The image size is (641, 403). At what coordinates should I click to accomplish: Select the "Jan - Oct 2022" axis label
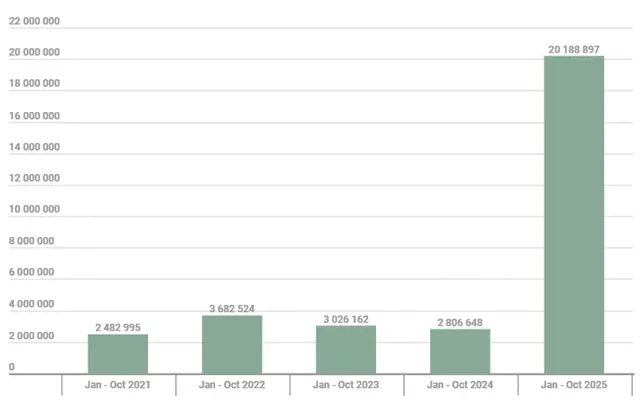coord(232,385)
